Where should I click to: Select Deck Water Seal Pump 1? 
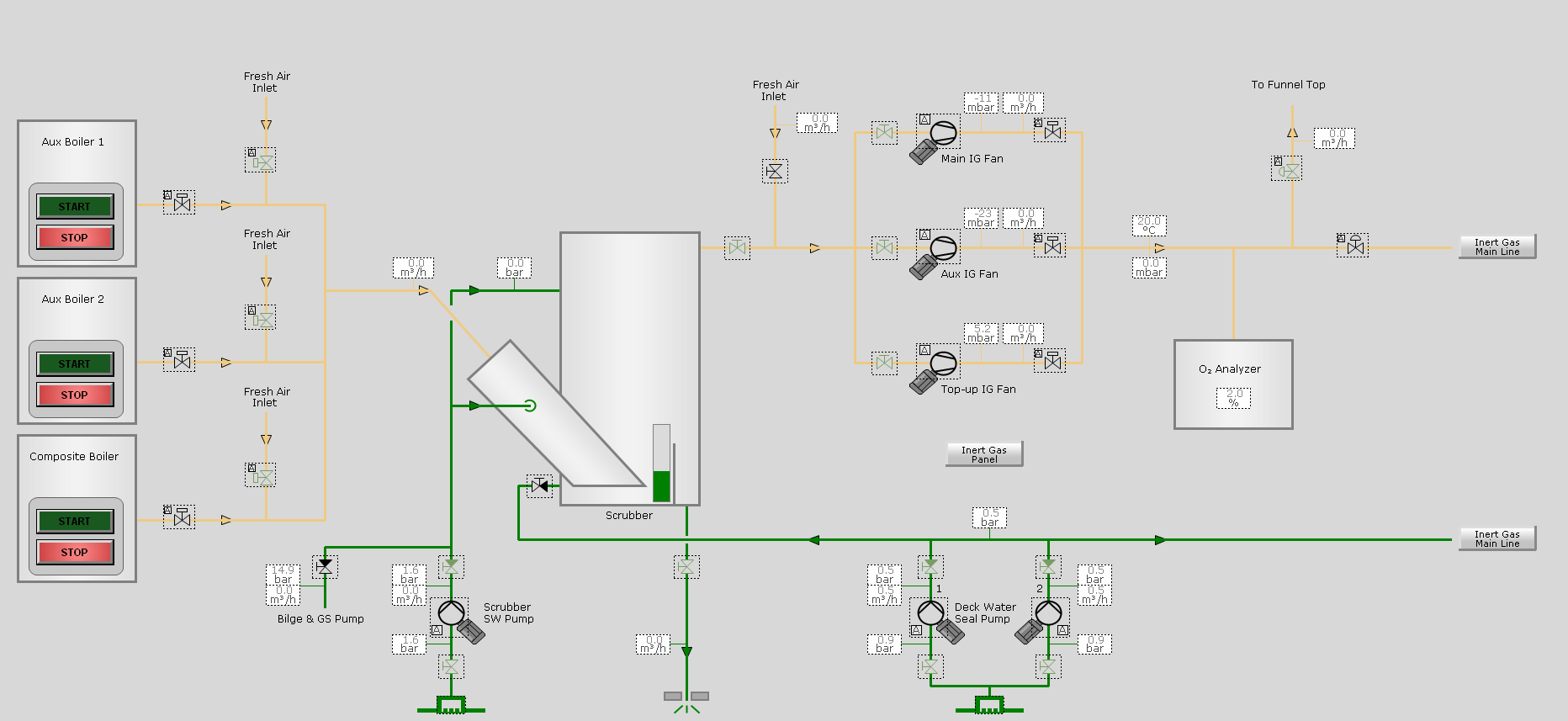[x=930, y=612]
